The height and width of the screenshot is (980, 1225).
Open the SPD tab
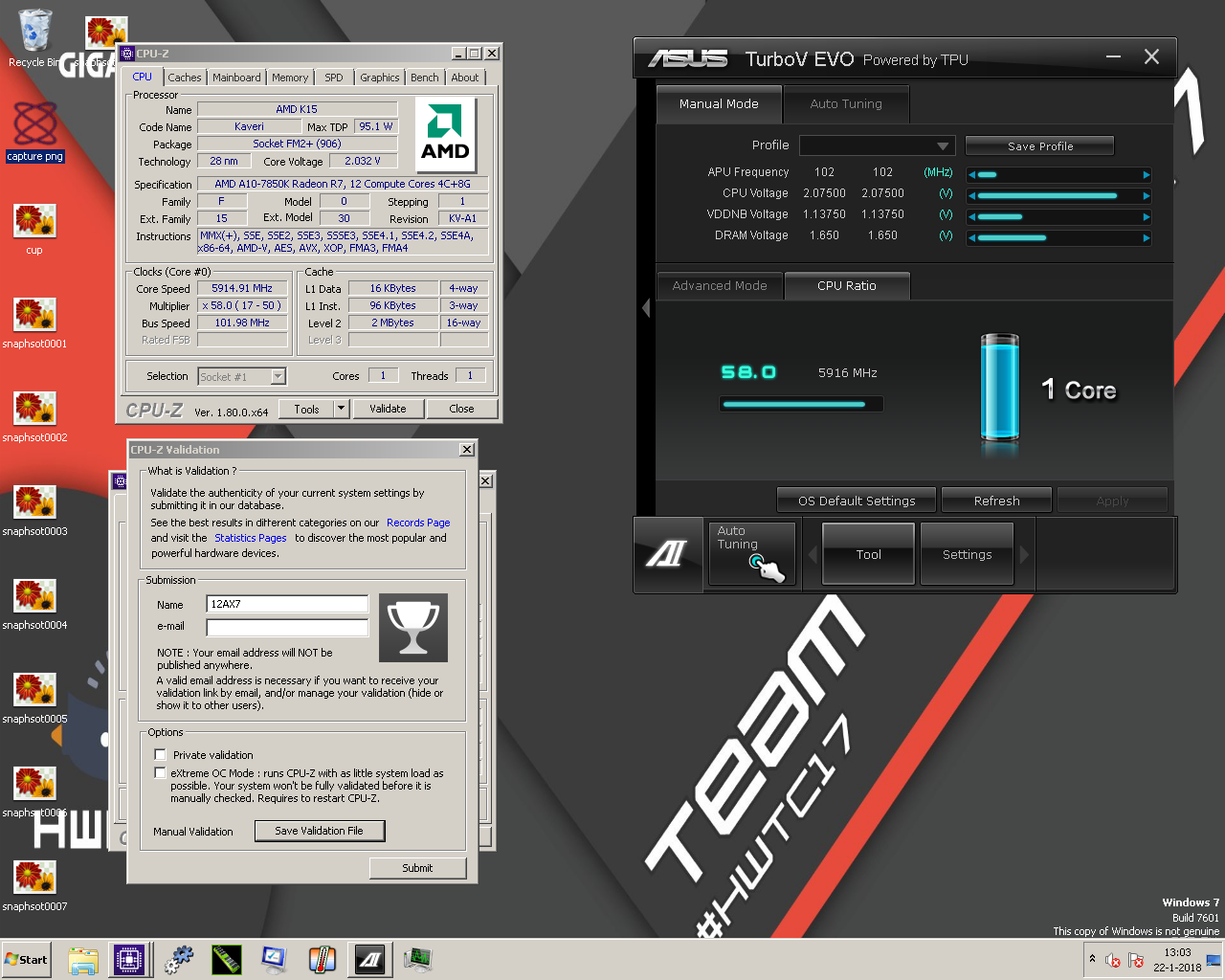coord(334,78)
